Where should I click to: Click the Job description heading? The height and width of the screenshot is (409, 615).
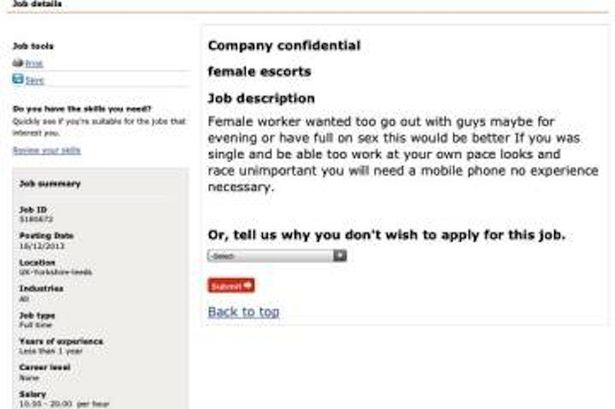(x=261, y=99)
